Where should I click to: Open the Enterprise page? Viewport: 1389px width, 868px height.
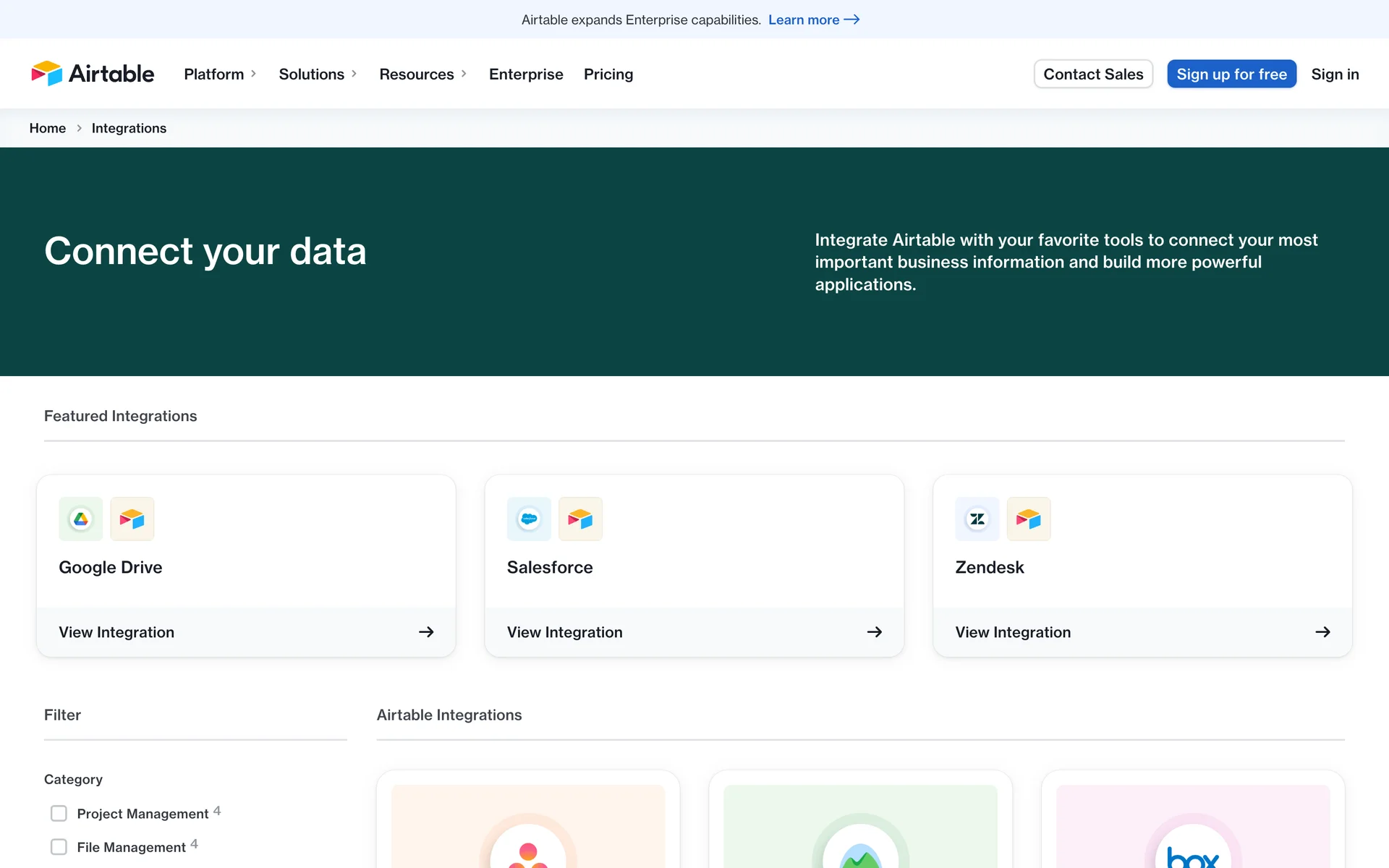526,75
